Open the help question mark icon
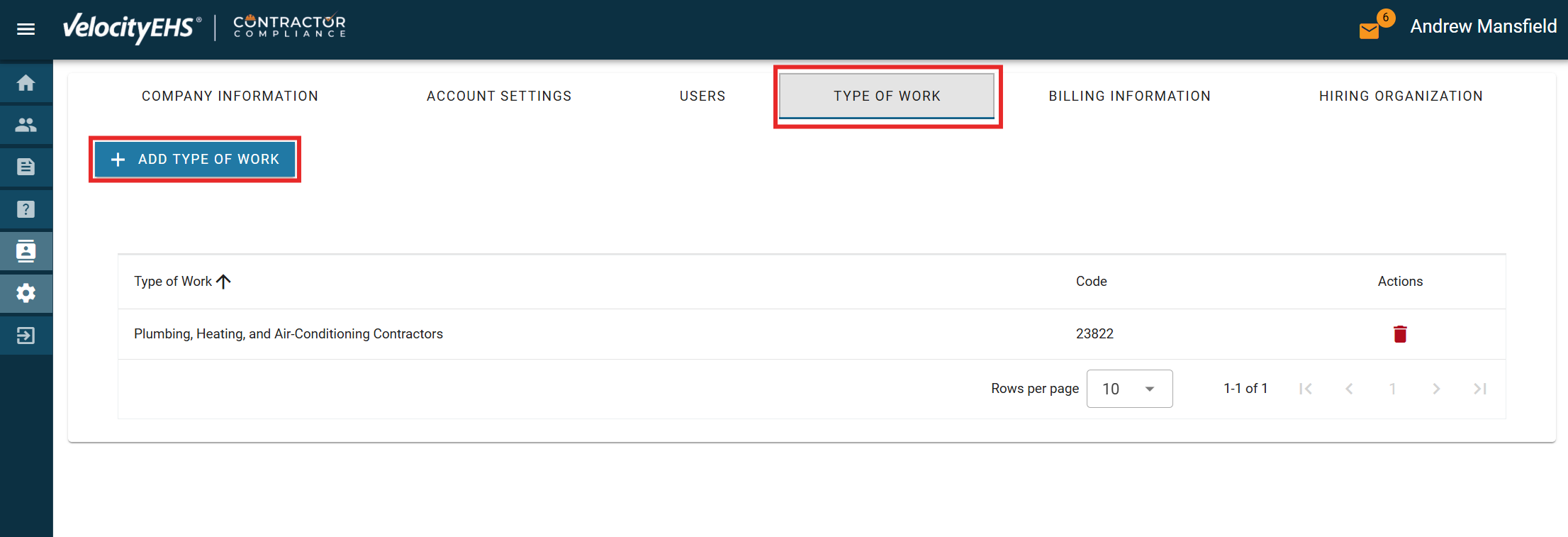 pos(26,209)
